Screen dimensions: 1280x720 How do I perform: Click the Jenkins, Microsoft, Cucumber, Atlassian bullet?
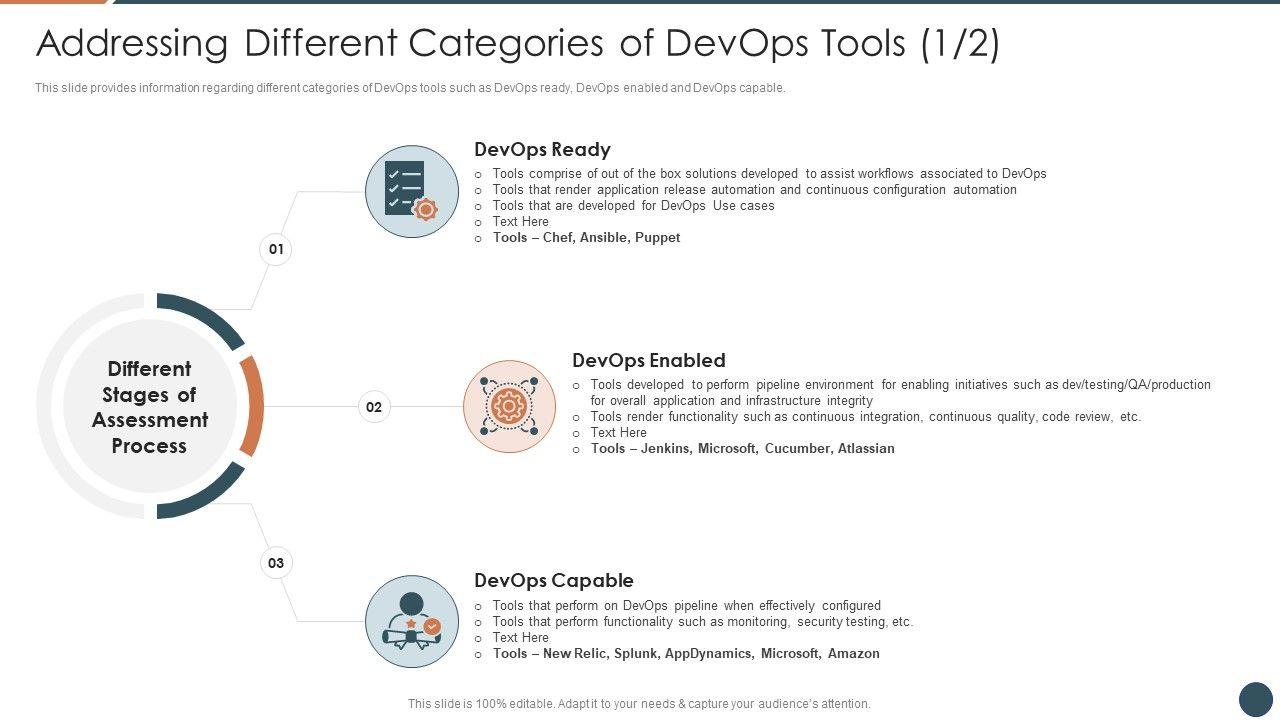coord(742,449)
